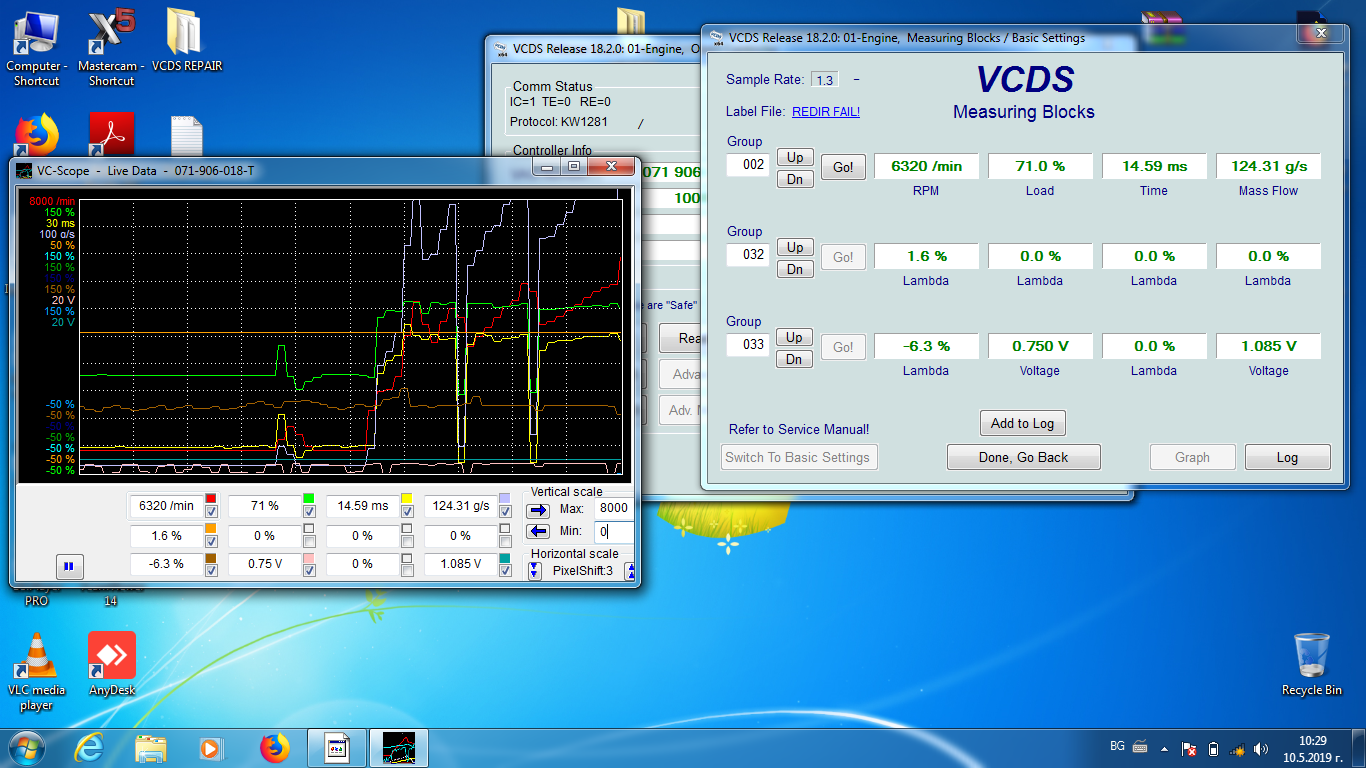Switch to VC-Scope in the taskbar
Image resolution: width=1366 pixels, height=768 pixels.
pos(399,747)
